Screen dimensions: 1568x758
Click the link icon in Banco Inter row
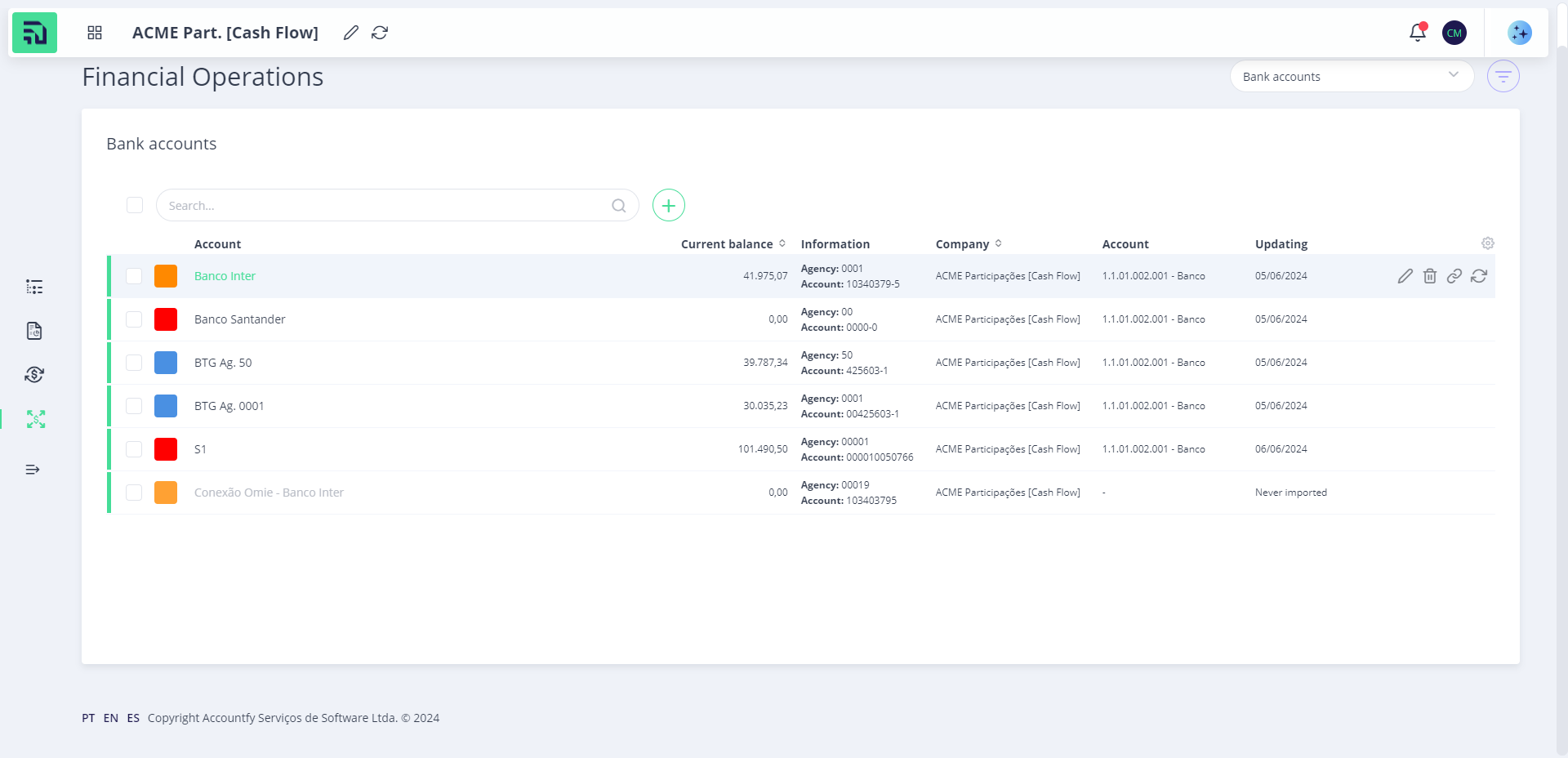pos(1454,276)
